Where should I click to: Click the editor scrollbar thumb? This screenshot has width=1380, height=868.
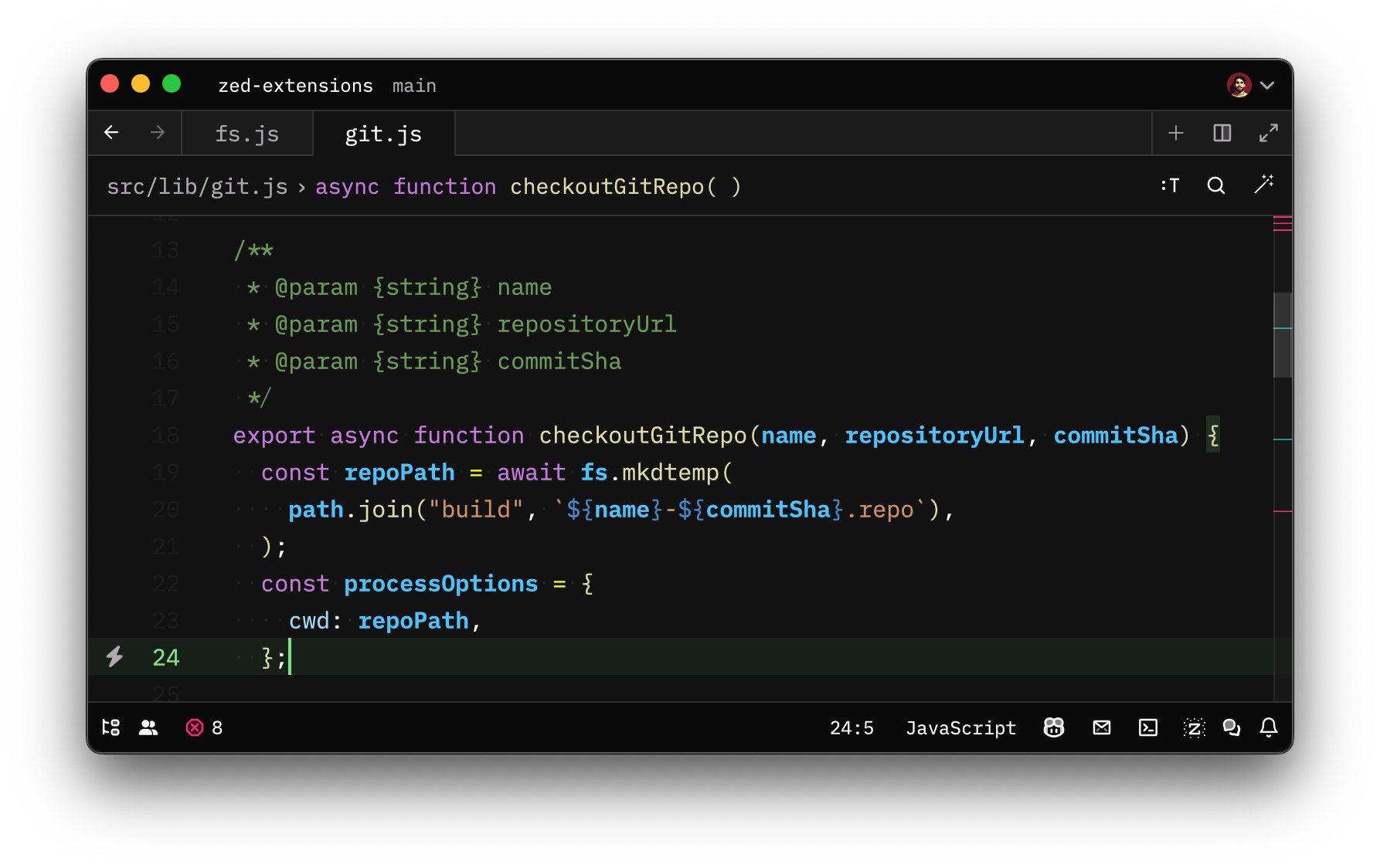pyautogui.click(x=1283, y=335)
